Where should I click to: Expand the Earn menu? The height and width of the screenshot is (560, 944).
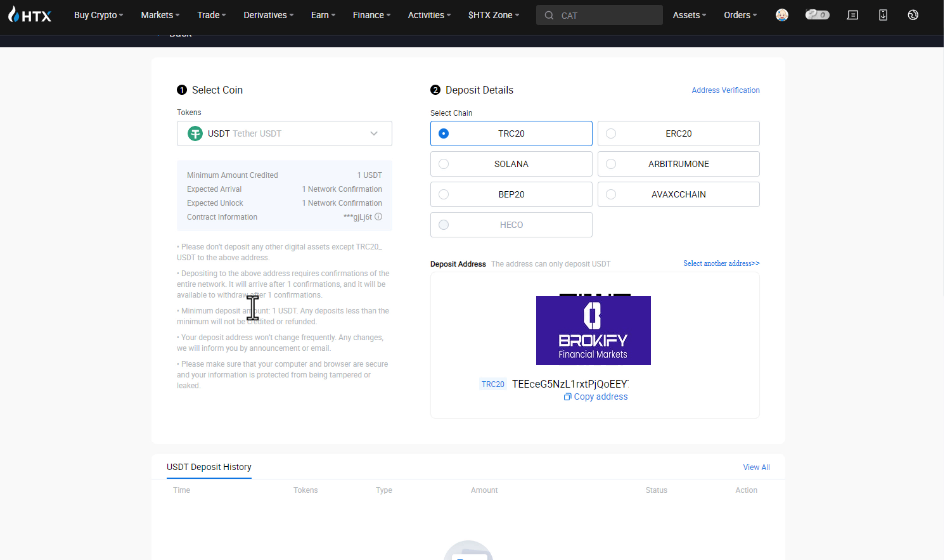pos(323,15)
